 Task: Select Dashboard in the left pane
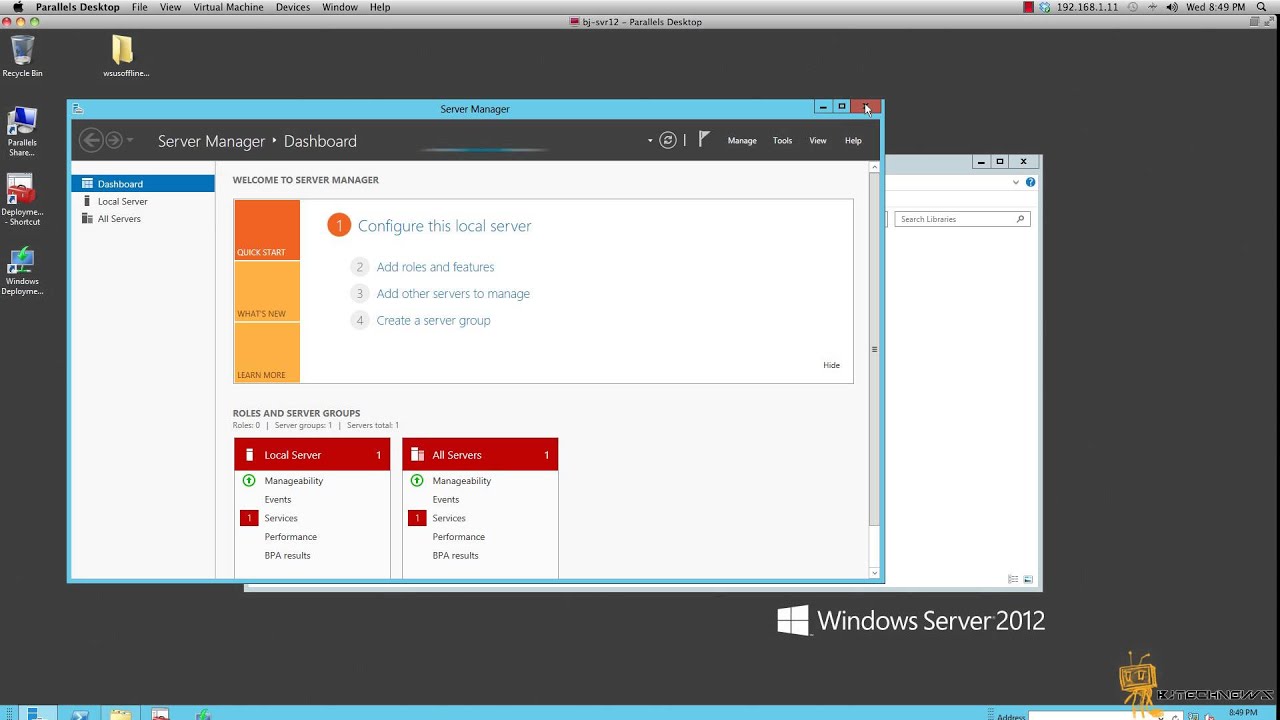tap(143, 184)
